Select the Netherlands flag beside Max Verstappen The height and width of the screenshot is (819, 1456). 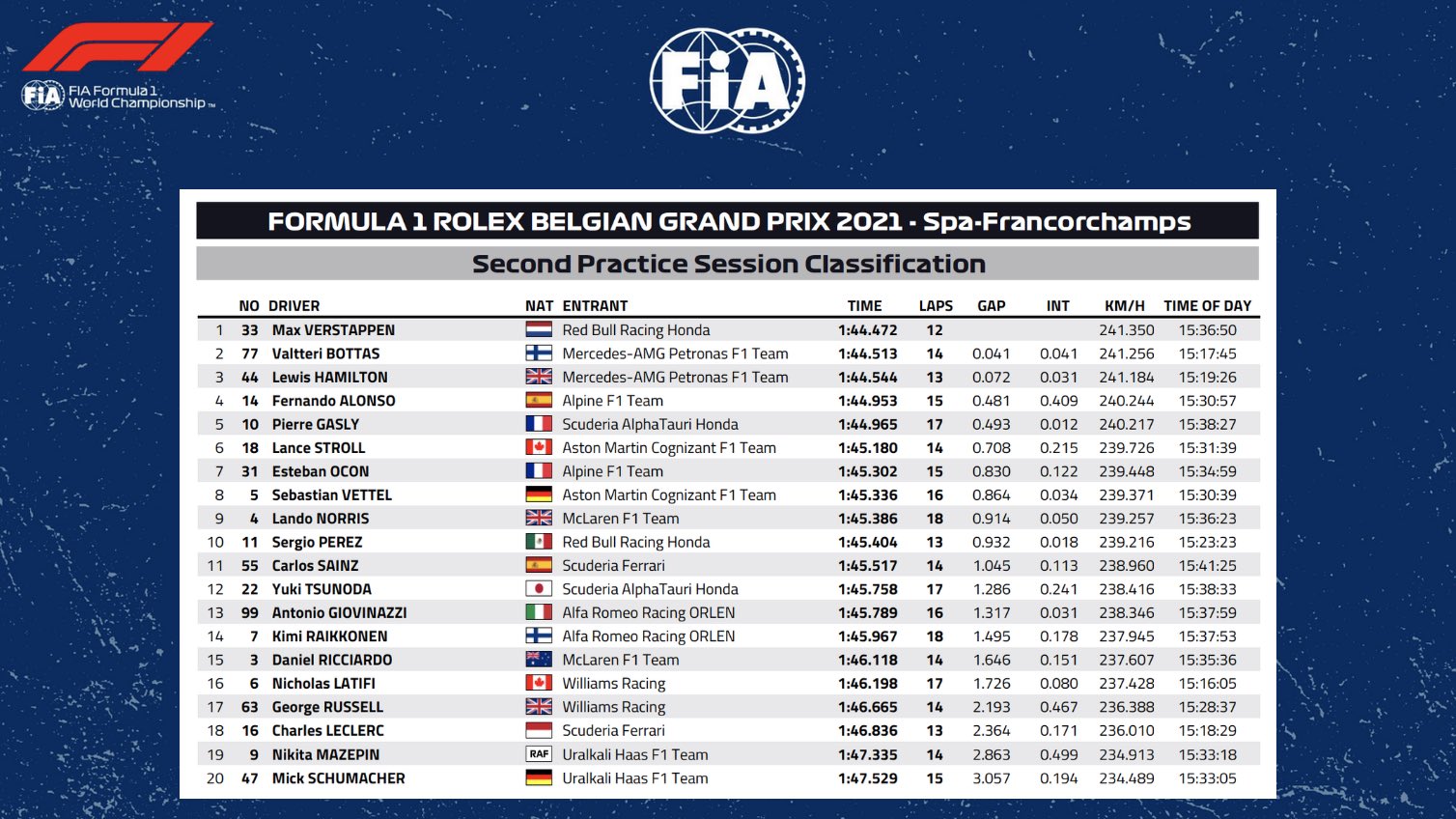[x=538, y=330]
